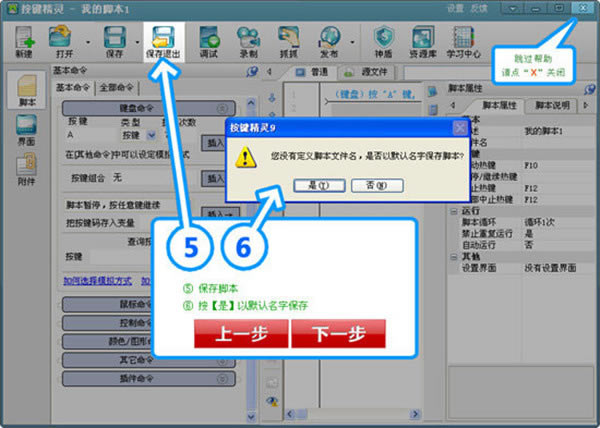Click 是(Y) in the save dialog
Image resolution: width=600 pixels, height=428 pixels.
[319, 186]
